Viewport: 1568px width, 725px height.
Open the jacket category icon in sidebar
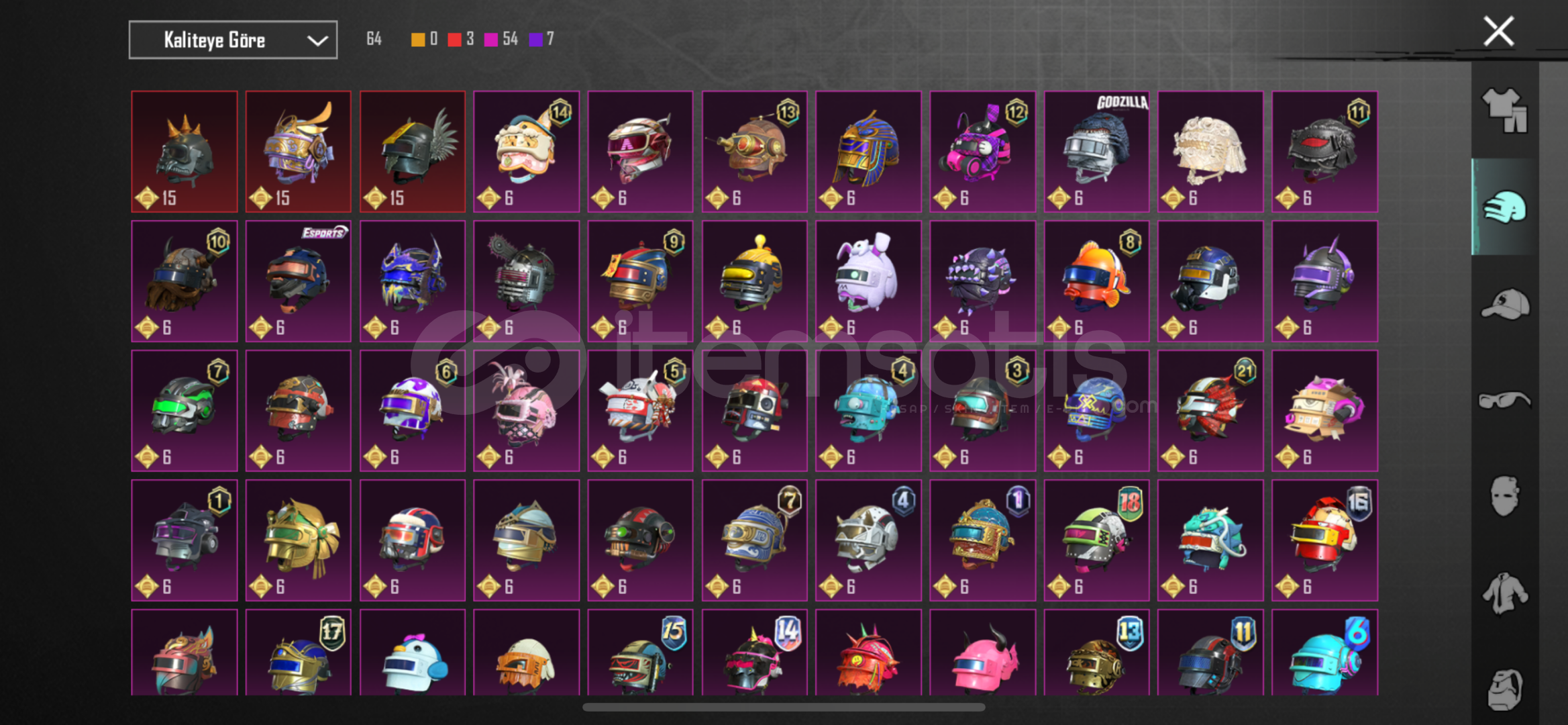click(x=1505, y=593)
